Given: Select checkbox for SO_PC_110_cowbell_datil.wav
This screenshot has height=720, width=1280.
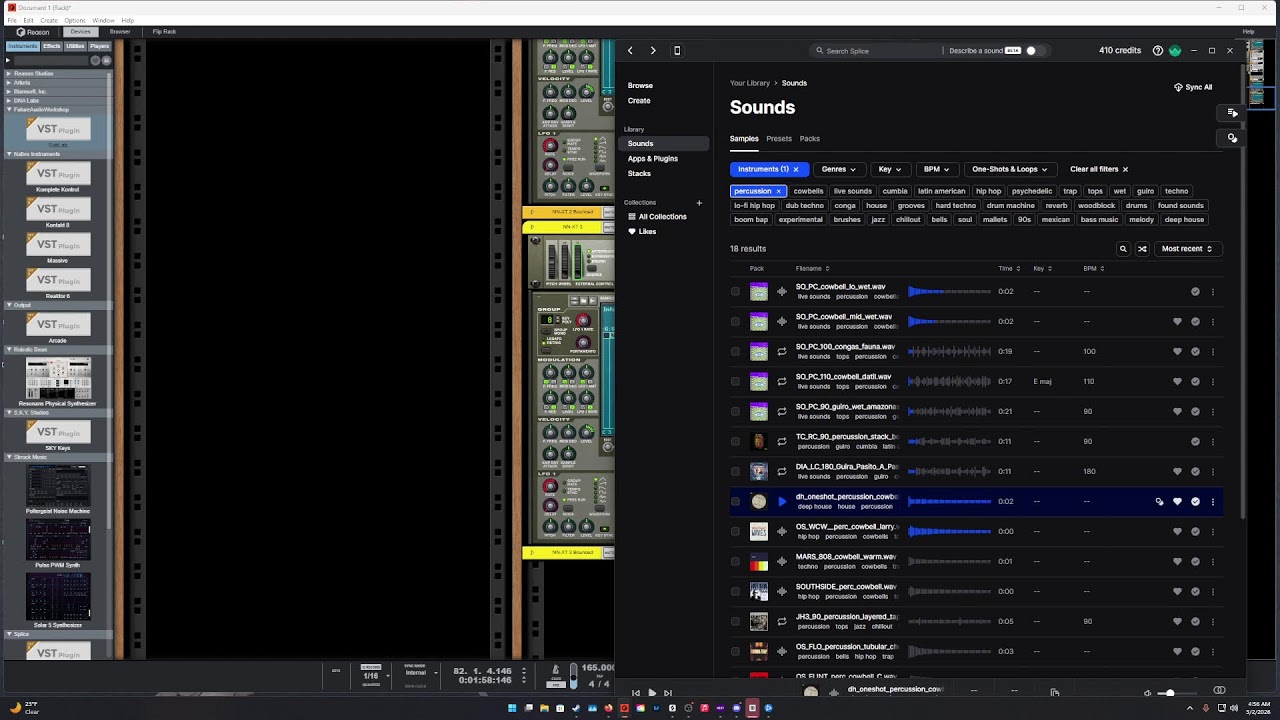Looking at the screenshot, I should coord(735,382).
